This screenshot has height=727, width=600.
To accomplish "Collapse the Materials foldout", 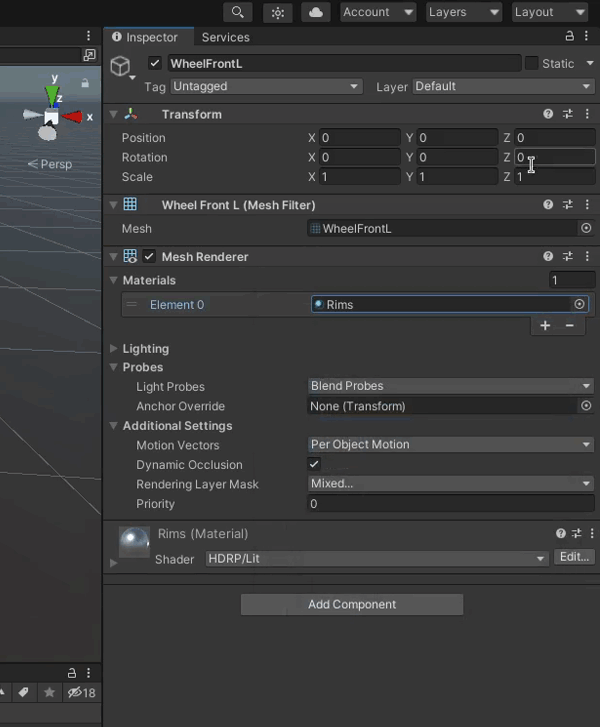I will (114, 280).
